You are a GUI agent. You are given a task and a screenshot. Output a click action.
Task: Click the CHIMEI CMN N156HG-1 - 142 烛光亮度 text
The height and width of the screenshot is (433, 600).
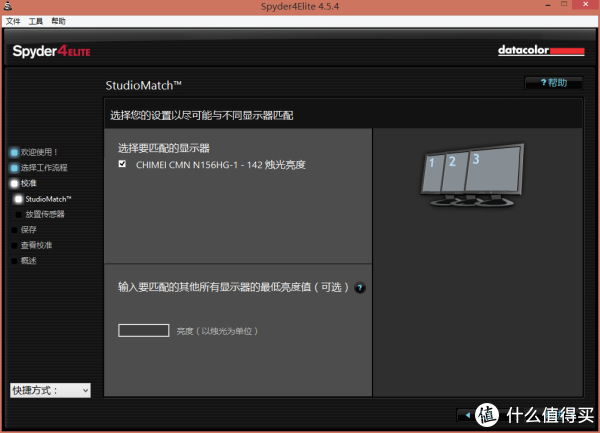pyautogui.click(x=220, y=165)
